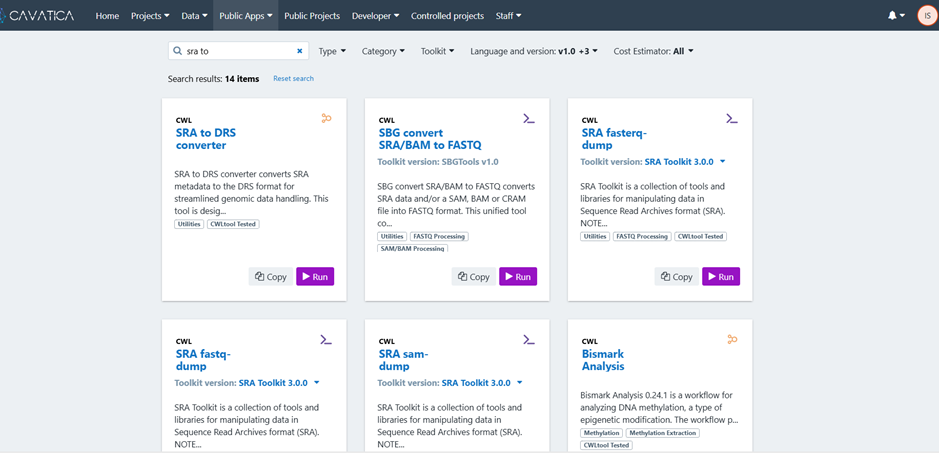
Task: Click the search magnifier icon
Action: point(177,51)
